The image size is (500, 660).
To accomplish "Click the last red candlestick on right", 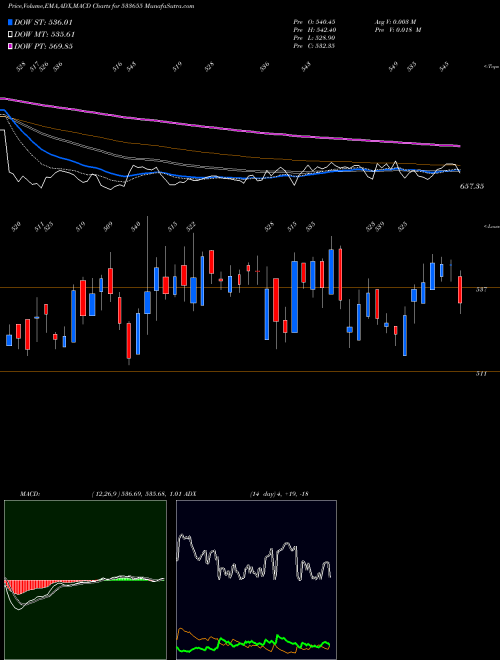I will (460, 290).
